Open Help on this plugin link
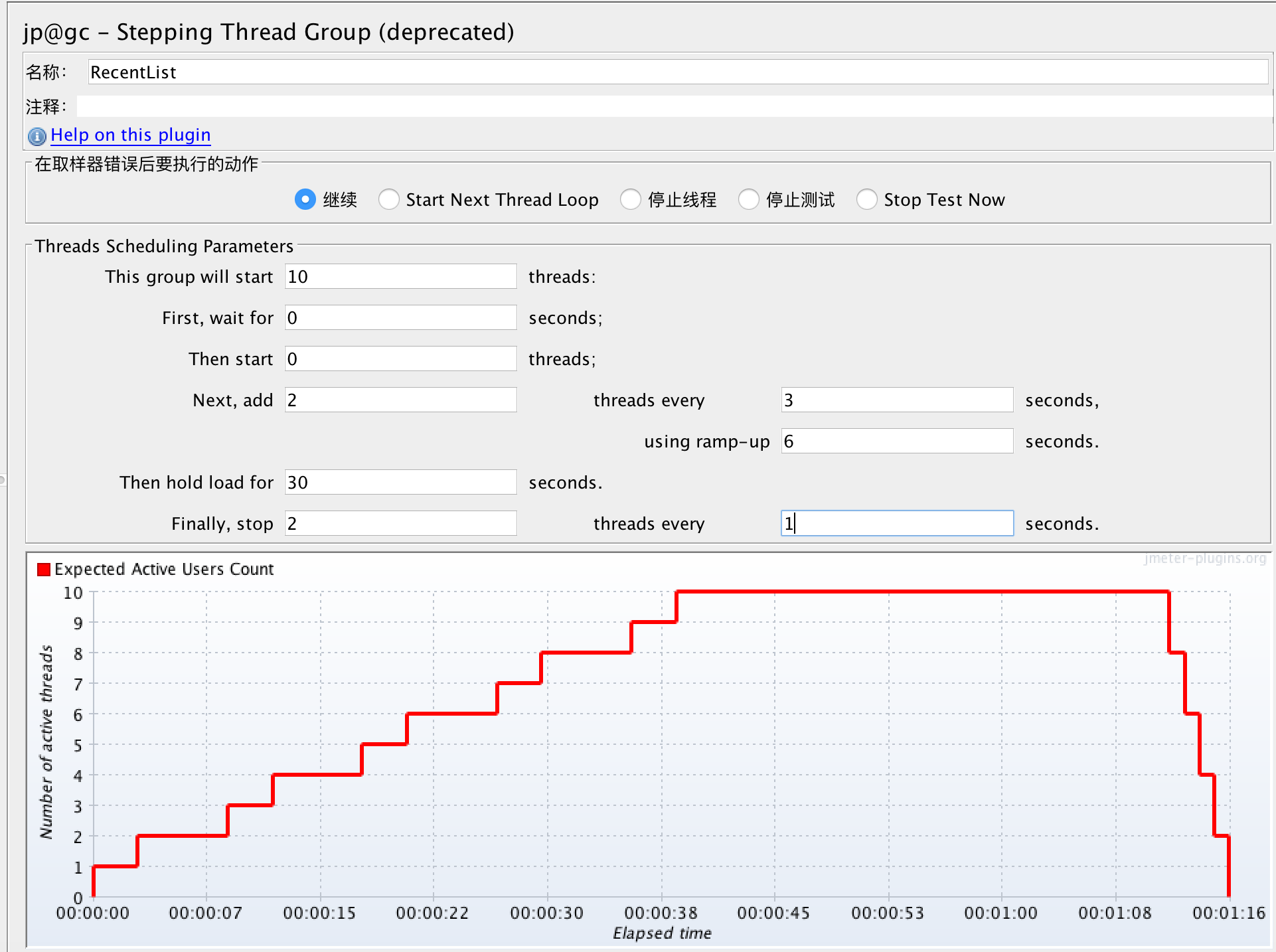 (131, 135)
